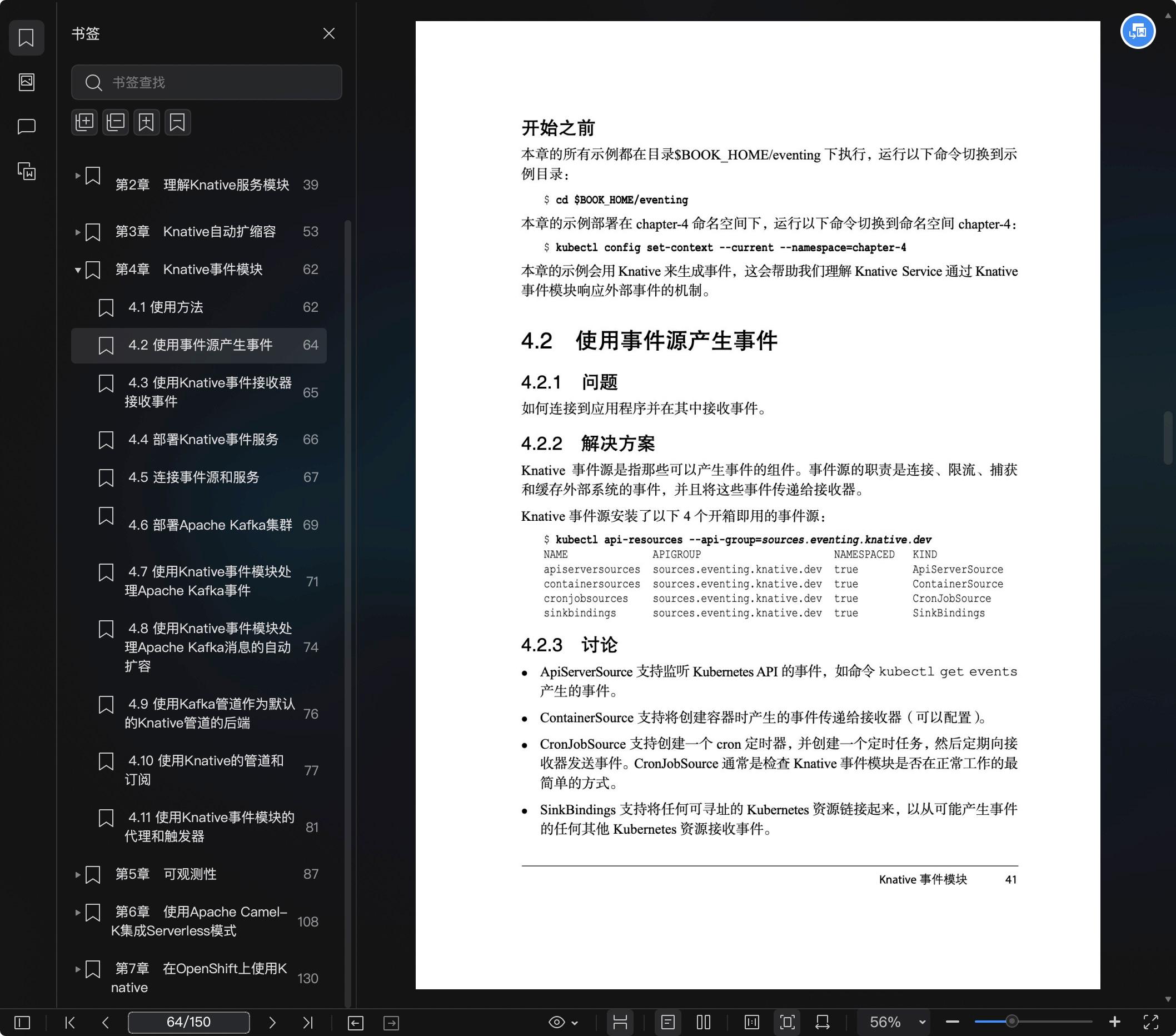Select single page view icon
The image size is (1176, 1036).
click(668, 1022)
